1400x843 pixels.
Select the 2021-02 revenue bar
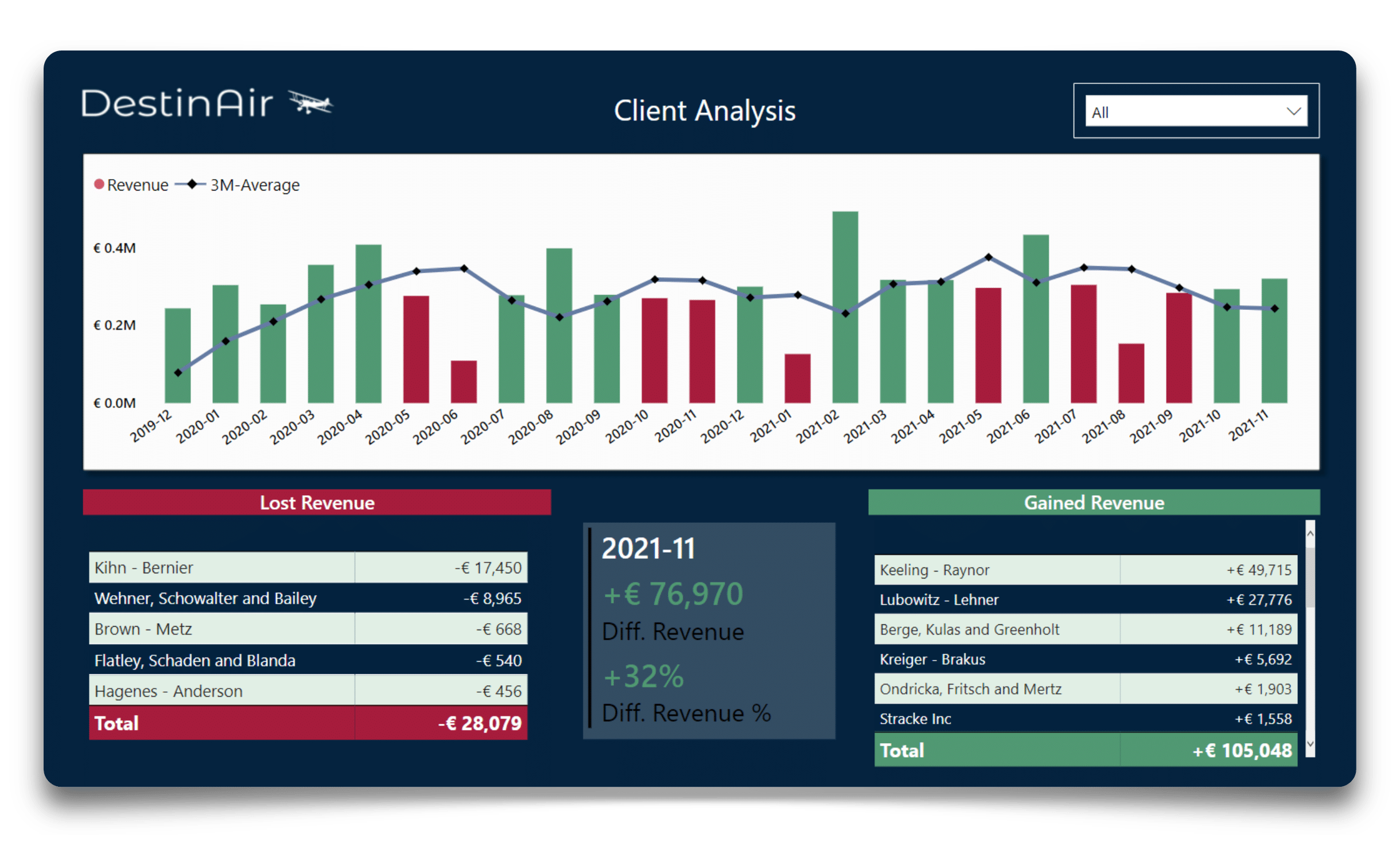[845, 307]
